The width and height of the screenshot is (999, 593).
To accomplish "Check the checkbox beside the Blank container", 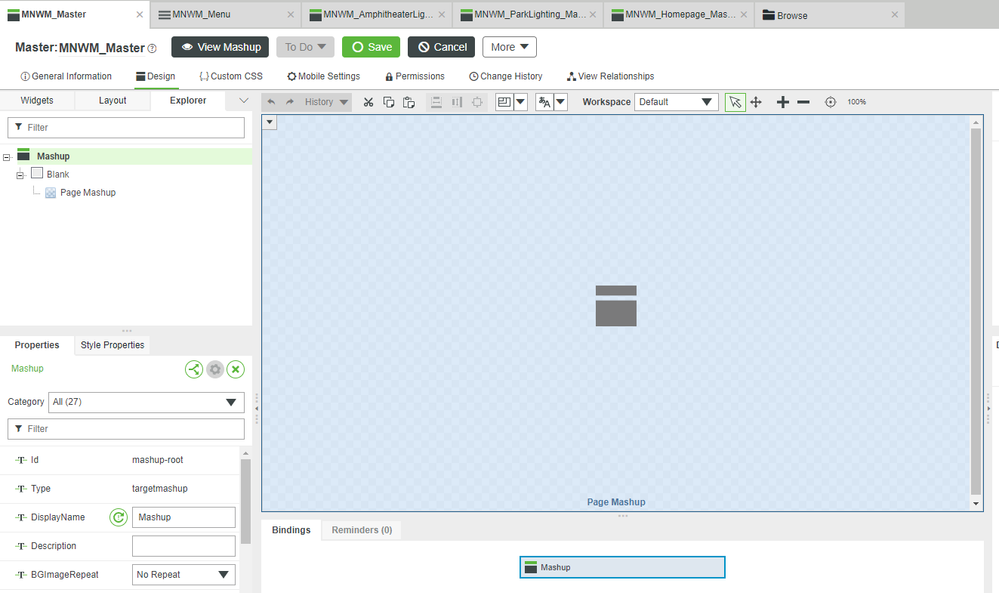I will [x=38, y=173].
